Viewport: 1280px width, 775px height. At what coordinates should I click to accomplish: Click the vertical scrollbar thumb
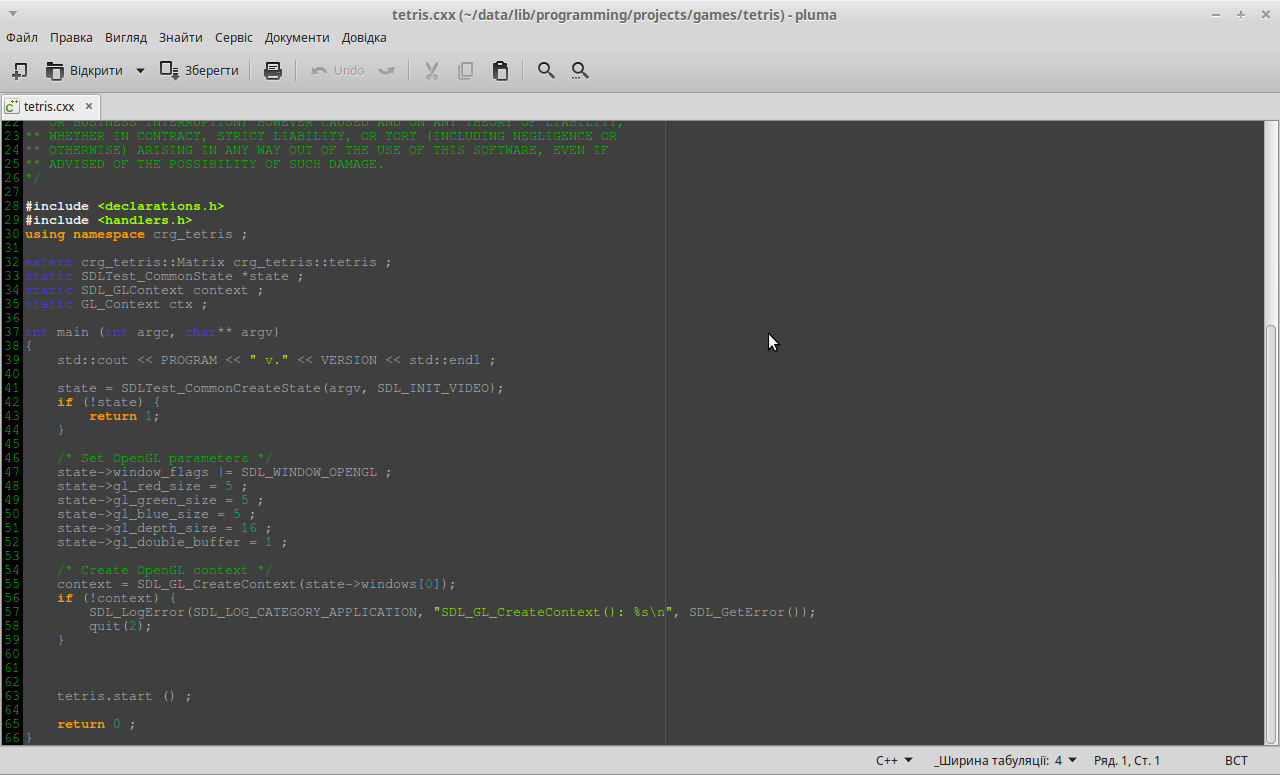pos(1271,535)
